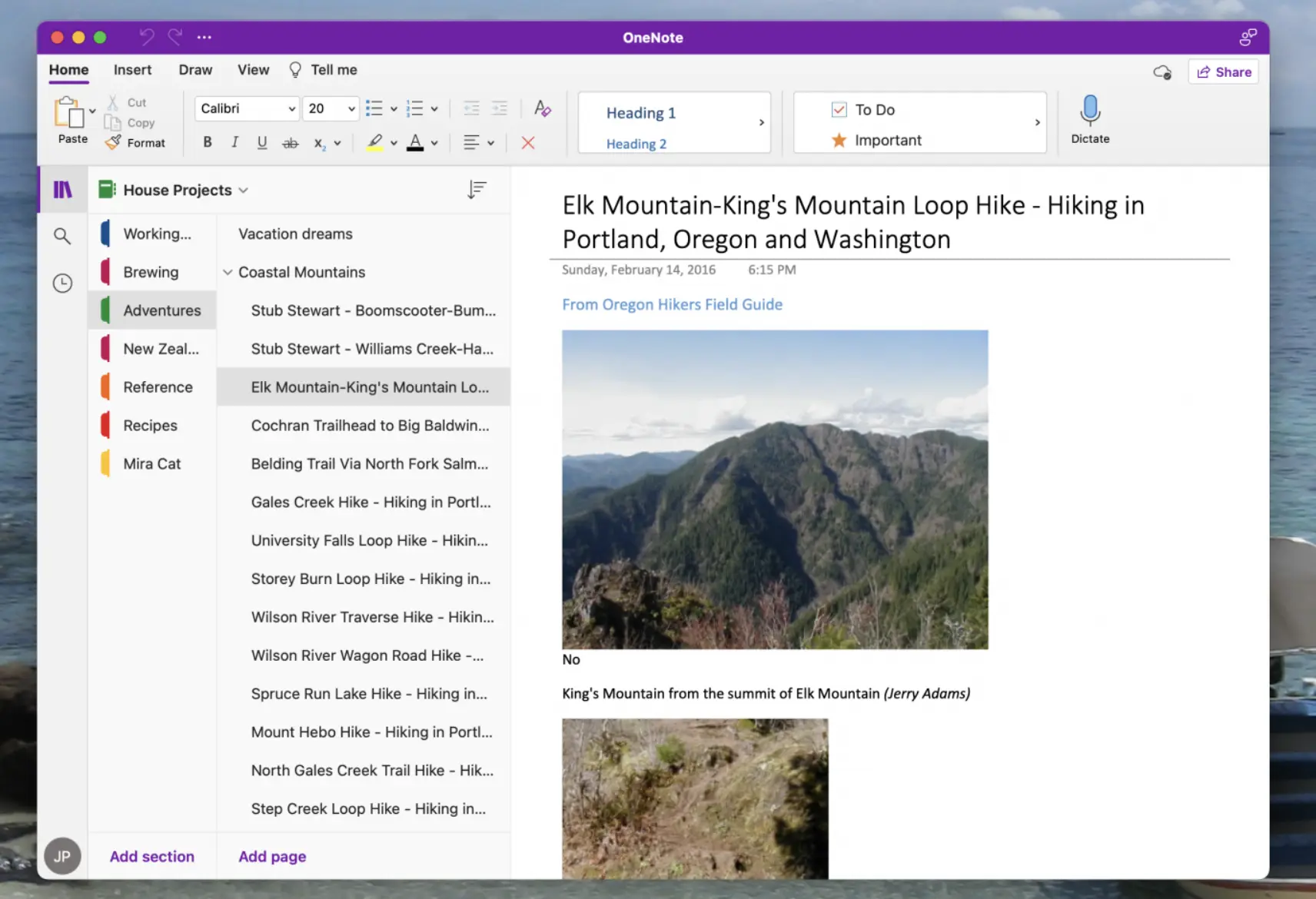Open the View ribbon tab

[x=253, y=70]
